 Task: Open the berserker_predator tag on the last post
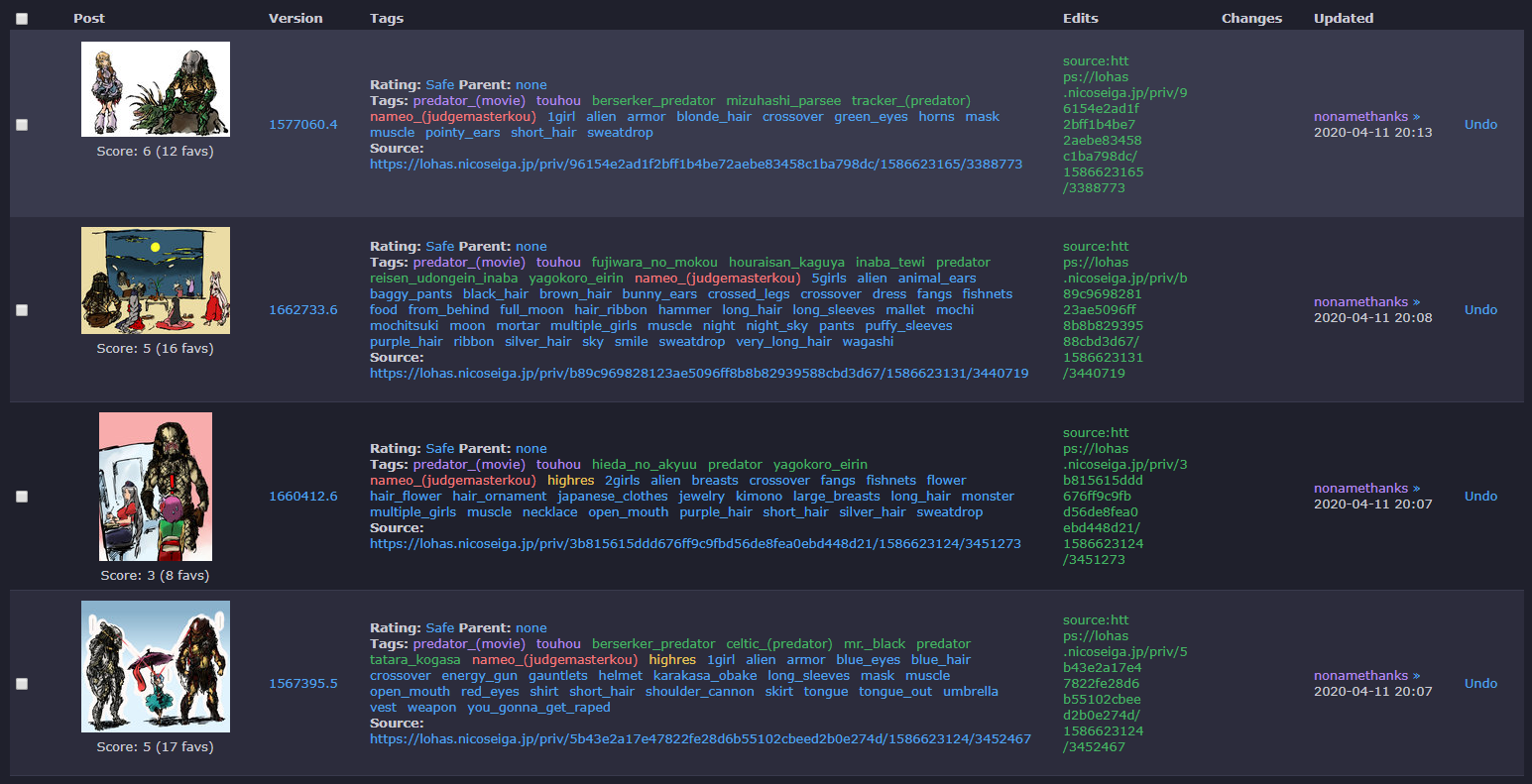coord(653,643)
